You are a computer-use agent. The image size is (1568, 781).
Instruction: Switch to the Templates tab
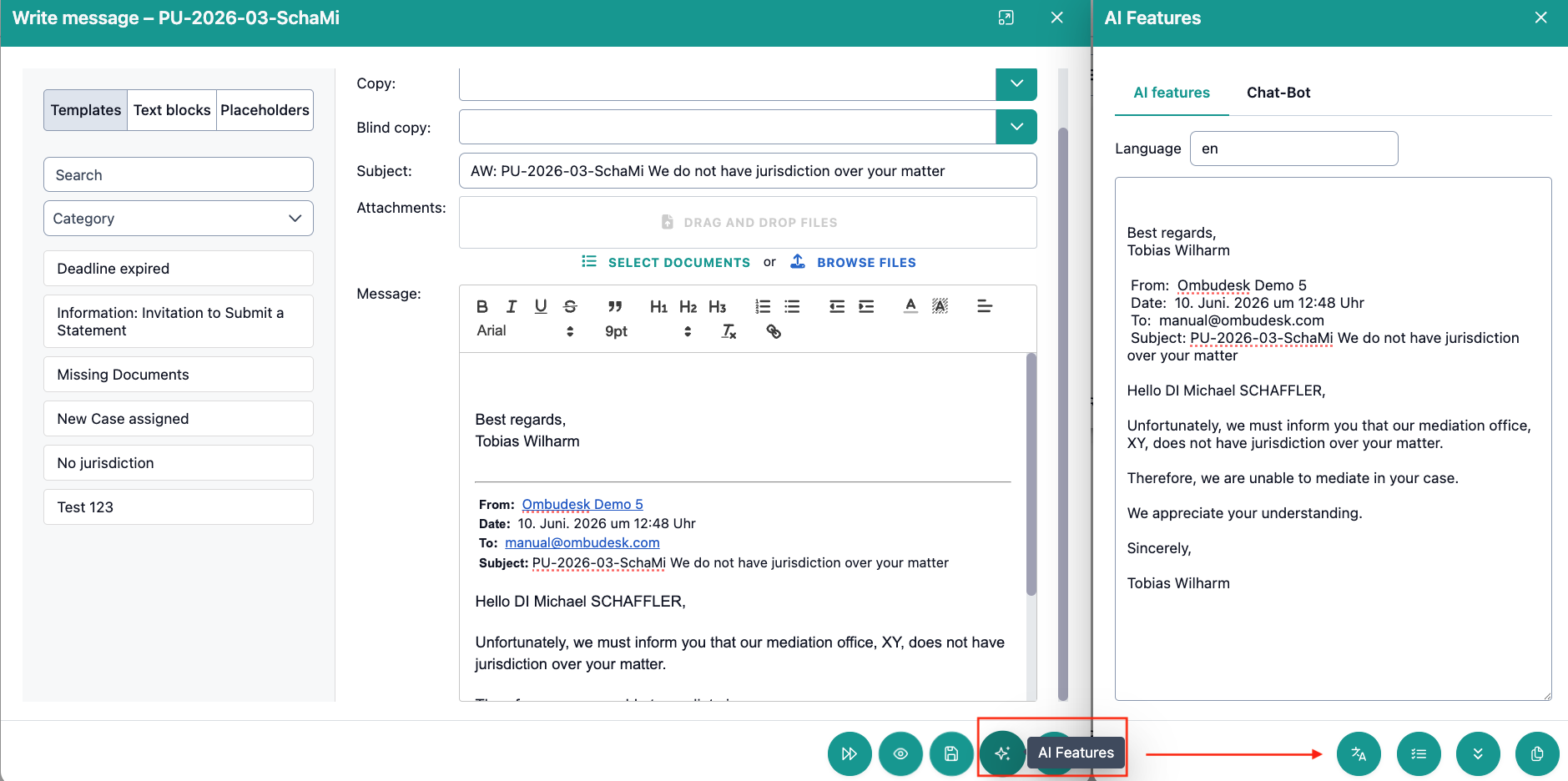[85, 110]
